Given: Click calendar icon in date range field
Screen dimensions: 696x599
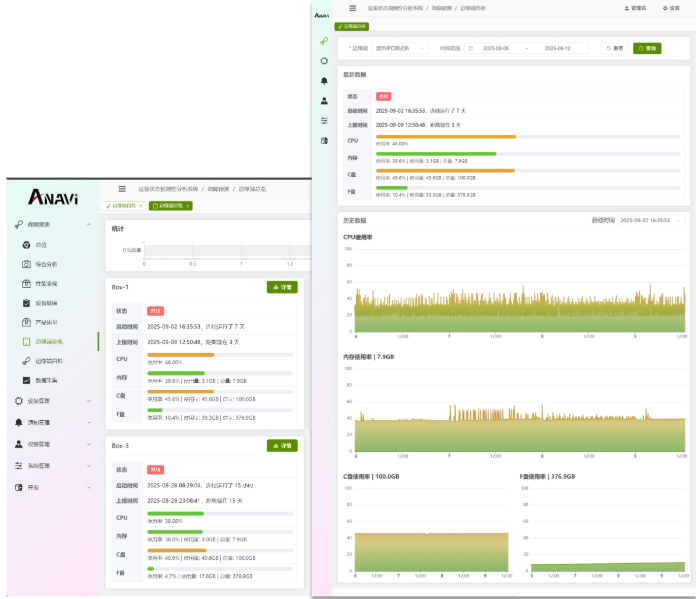Looking at the screenshot, I should (x=471, y=48).
